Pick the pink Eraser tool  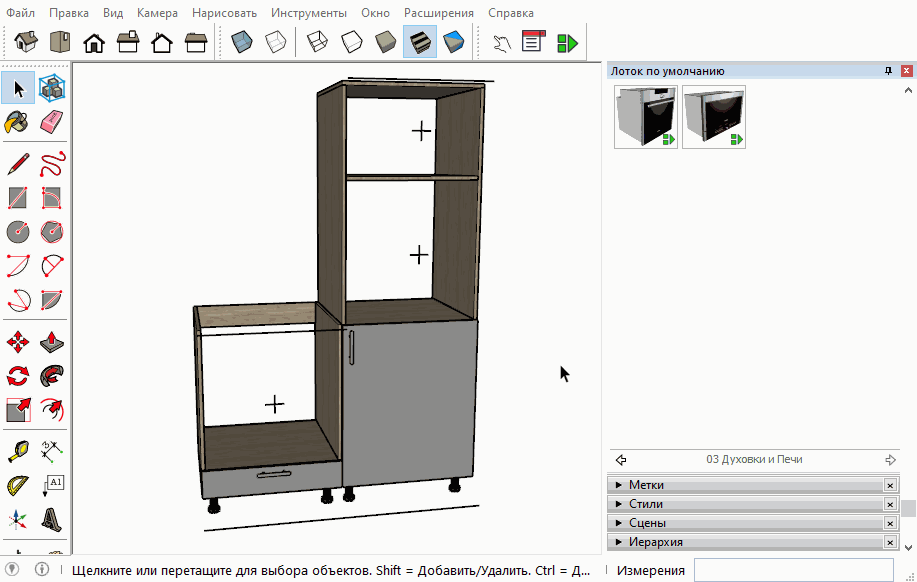(x=52, y=123)
